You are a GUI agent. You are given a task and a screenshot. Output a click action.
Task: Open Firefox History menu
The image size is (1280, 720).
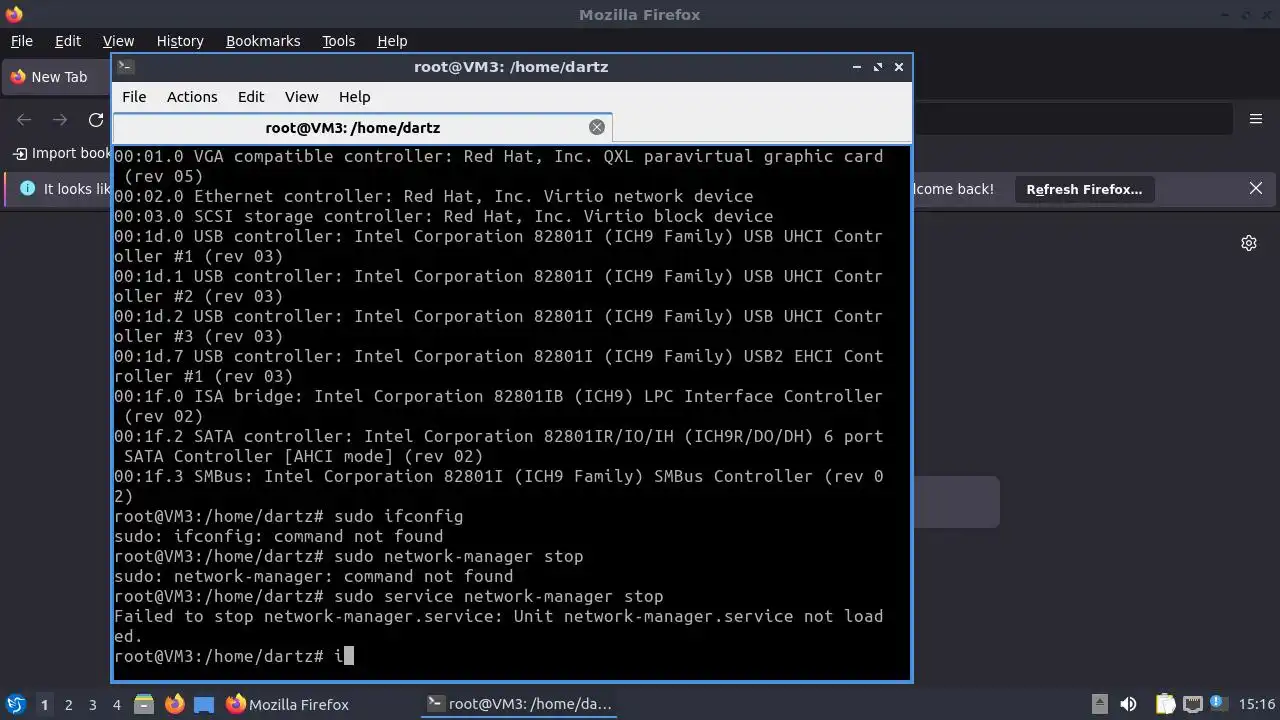(180, 41)
